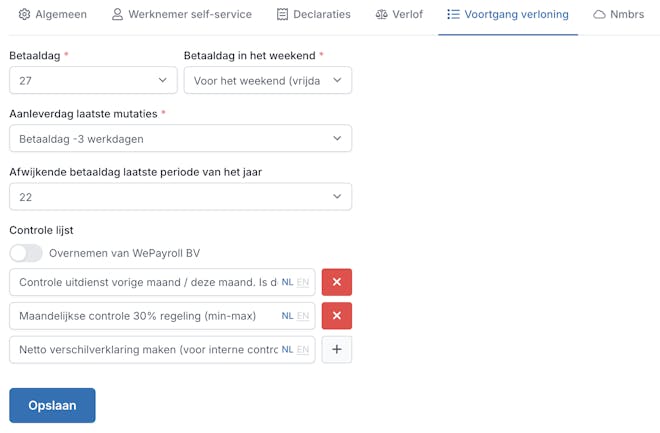Switch to the Declaraties tab
Viewport: 660px width, 433px height.
(x=313, y=15)
